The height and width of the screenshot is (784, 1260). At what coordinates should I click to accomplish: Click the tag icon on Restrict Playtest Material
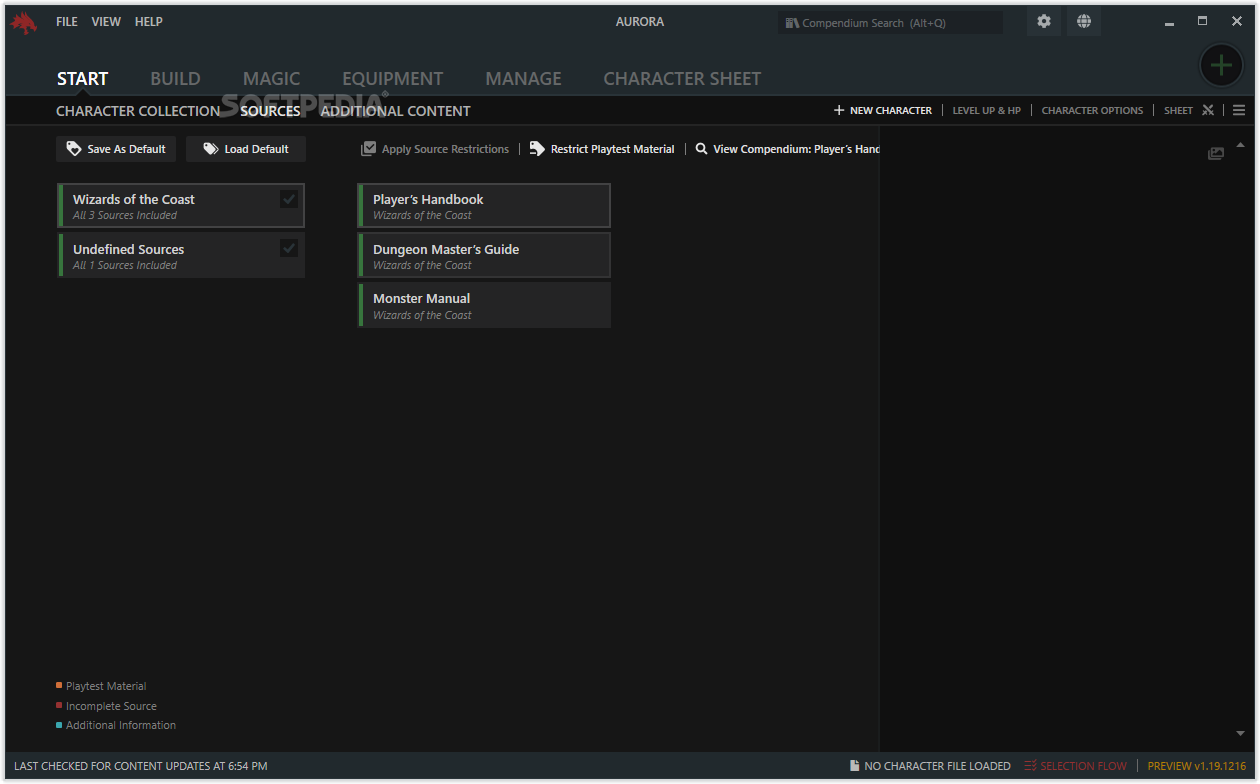click(x=537, y=149)
